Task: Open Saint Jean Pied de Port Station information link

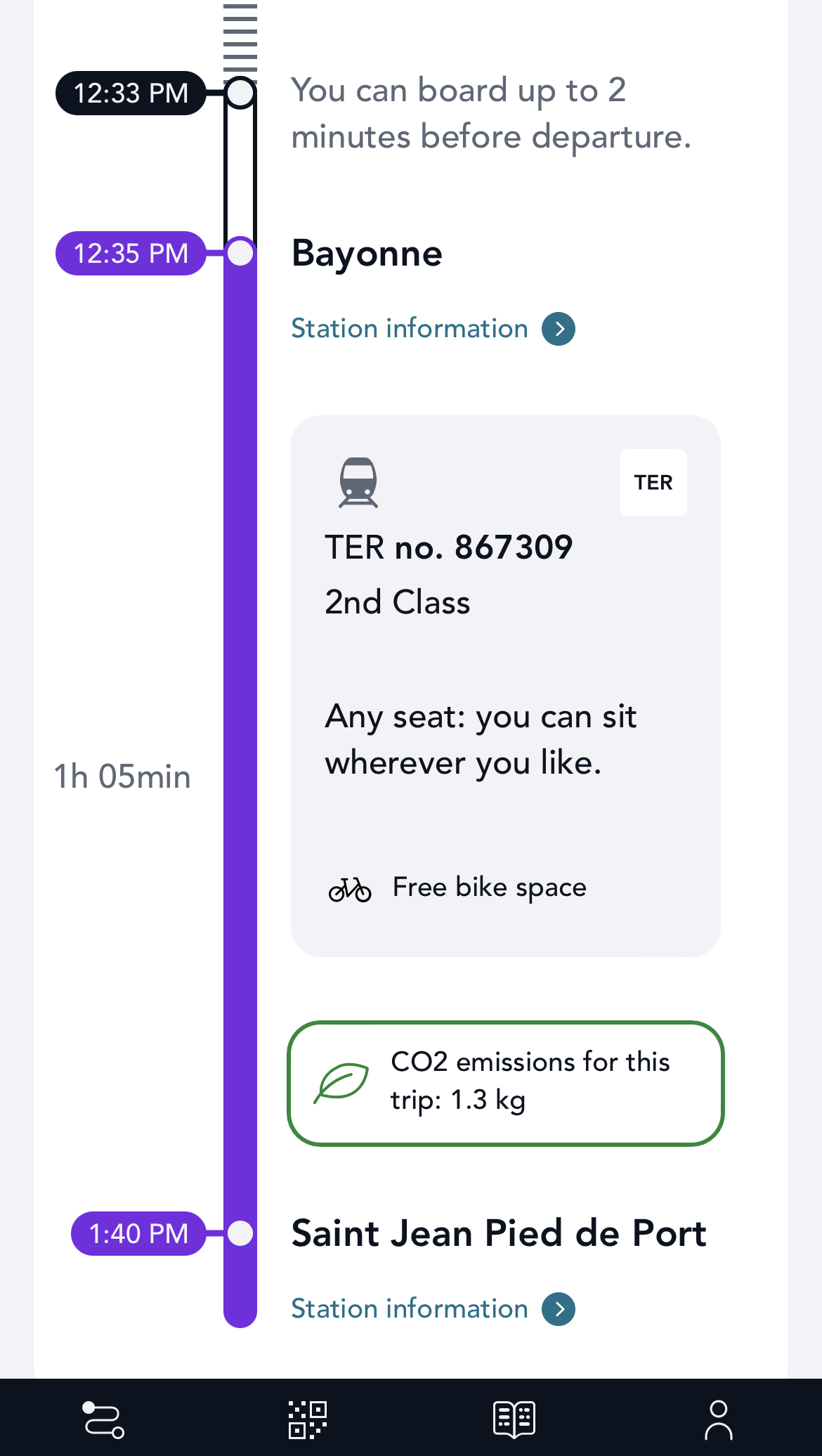Action: point(410,1309)
